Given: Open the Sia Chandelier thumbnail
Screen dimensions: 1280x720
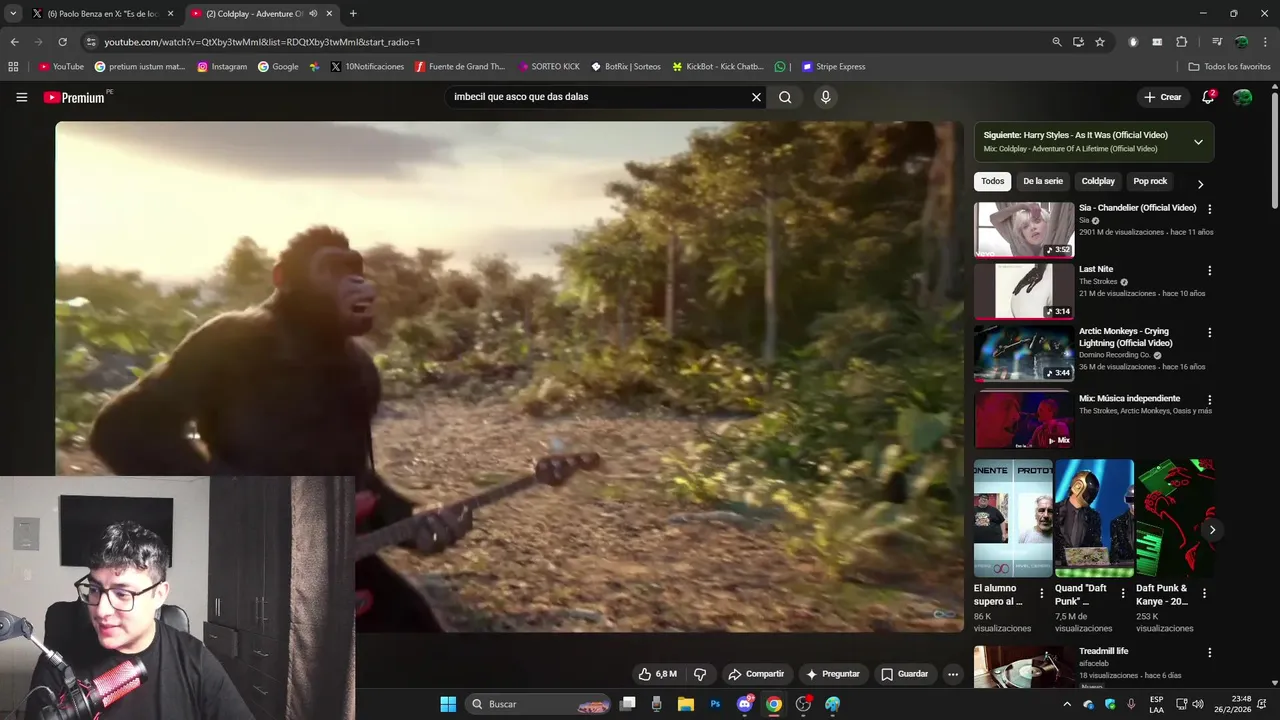Looking at the screenshot, I should click(1024, 230).
